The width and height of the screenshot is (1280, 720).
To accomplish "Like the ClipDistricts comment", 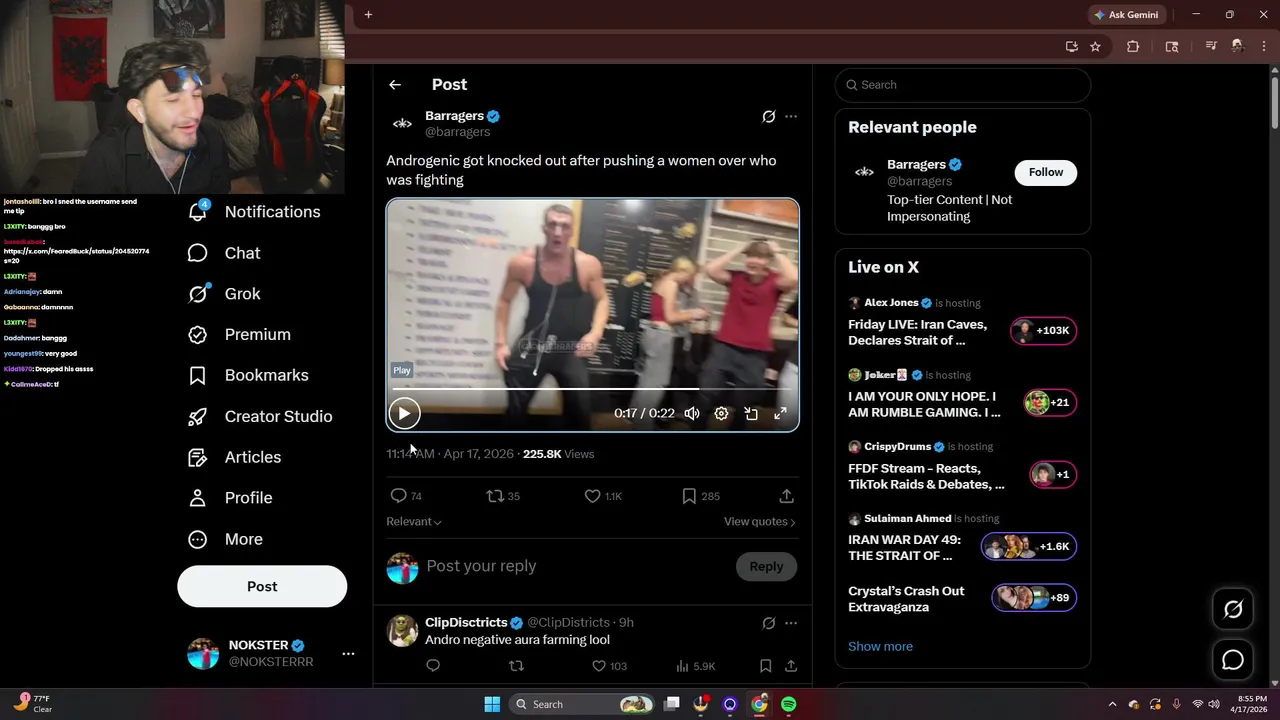I will [609, 666].
